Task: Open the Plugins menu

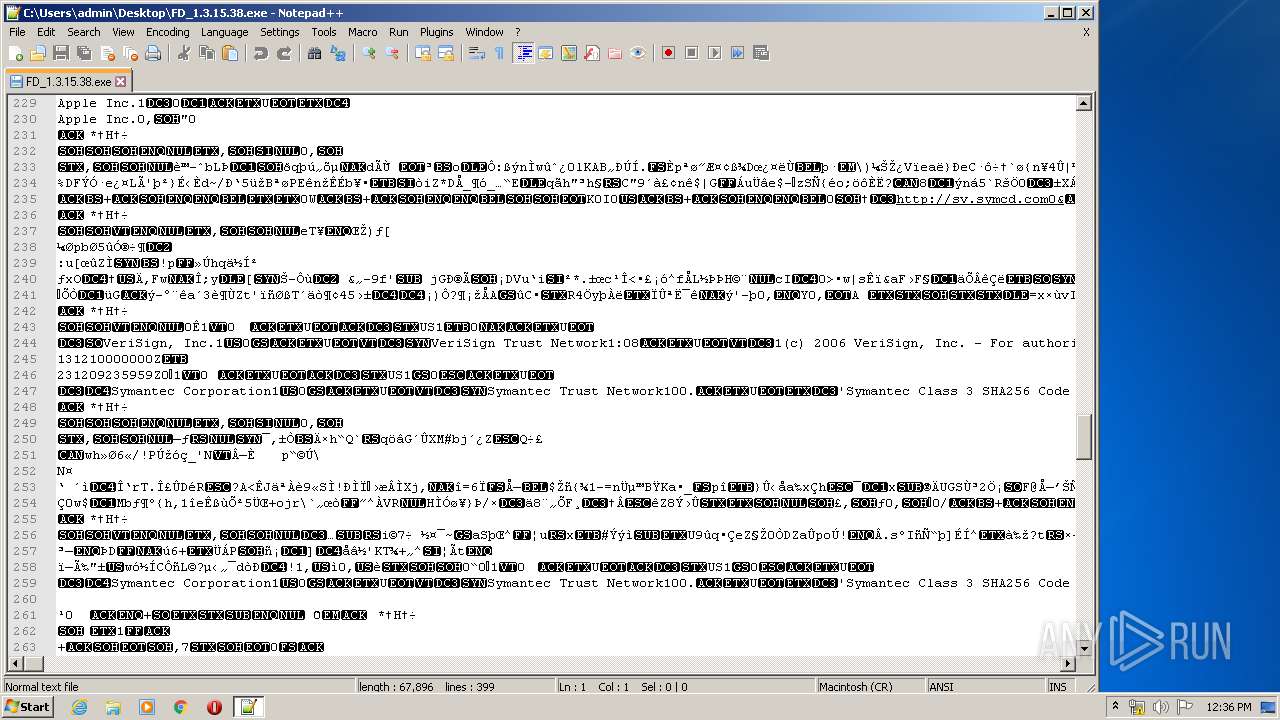Action: 437,32
